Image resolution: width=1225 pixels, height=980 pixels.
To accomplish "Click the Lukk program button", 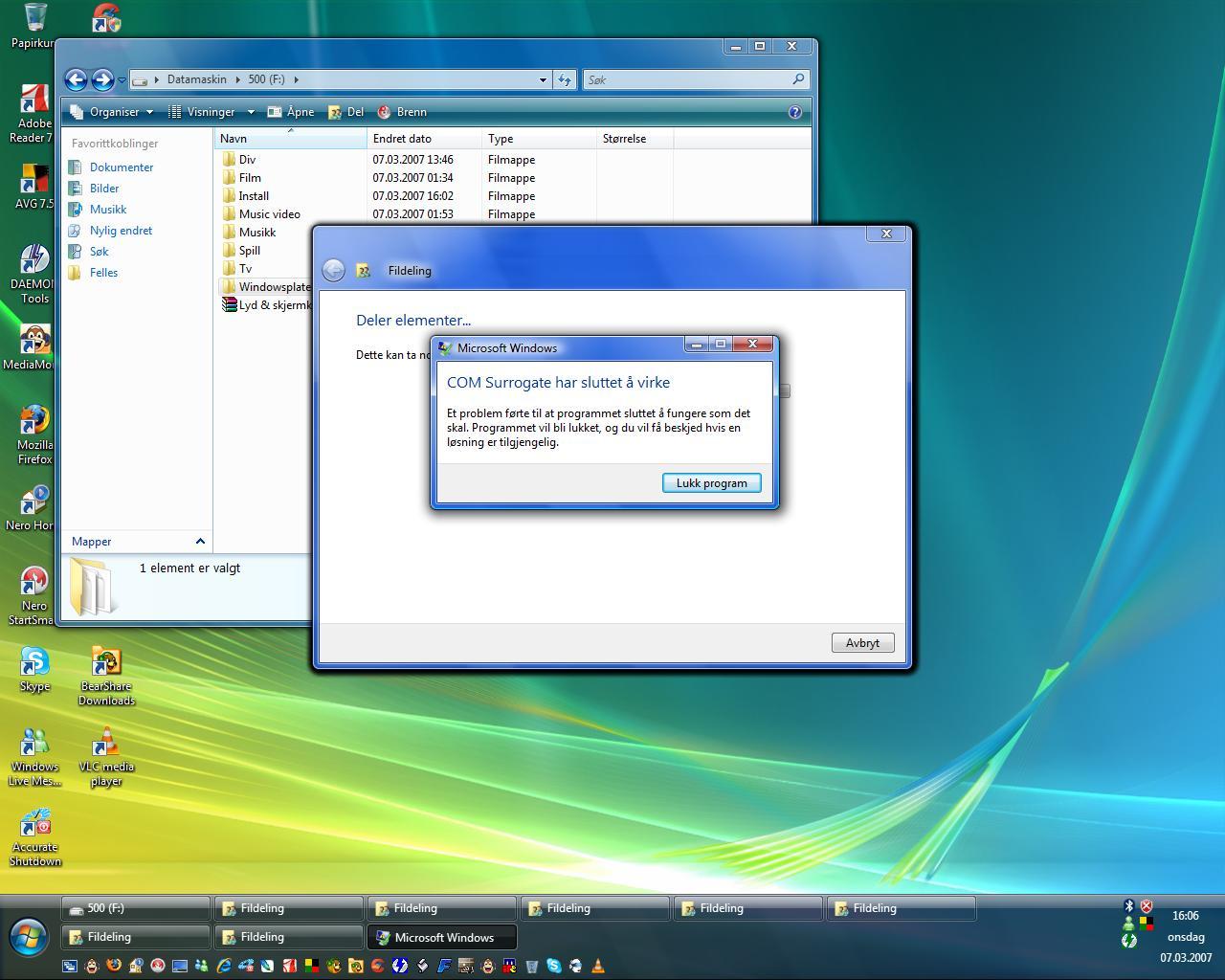I will click(712, 483).
